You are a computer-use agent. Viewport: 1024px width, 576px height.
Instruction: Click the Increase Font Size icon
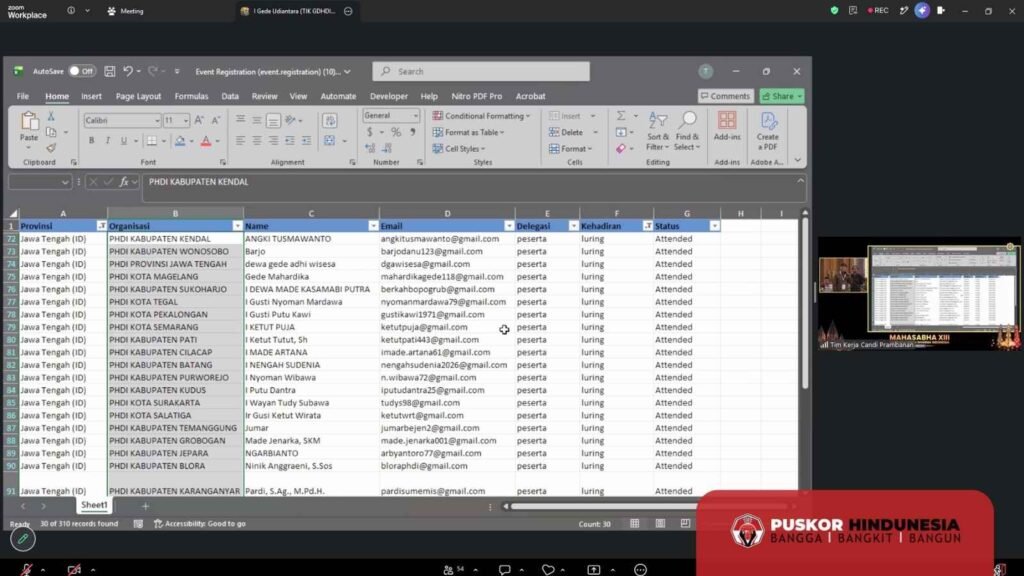coord(199,120)
